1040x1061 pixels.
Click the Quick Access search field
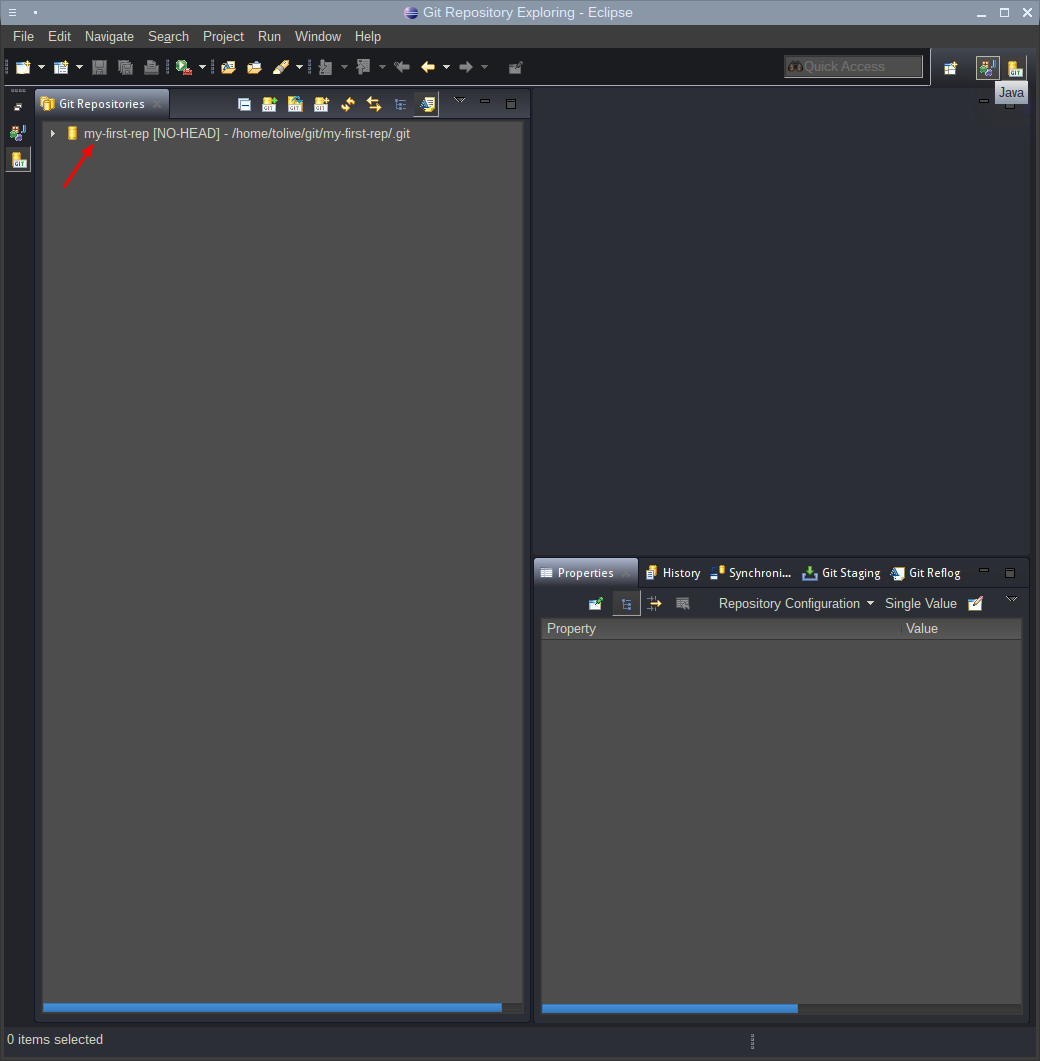coord(853,66)
